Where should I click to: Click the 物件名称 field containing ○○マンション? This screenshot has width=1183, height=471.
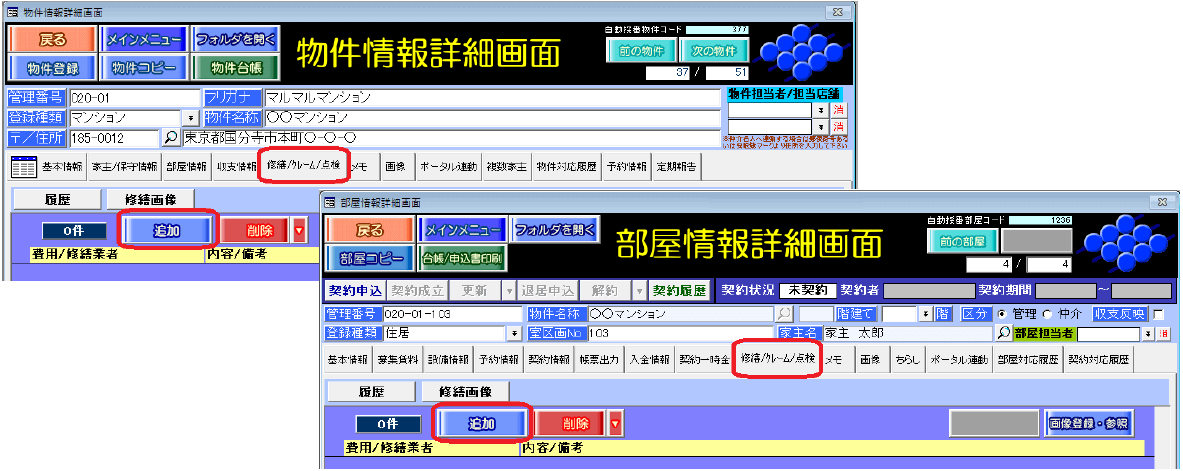(490, 118)
